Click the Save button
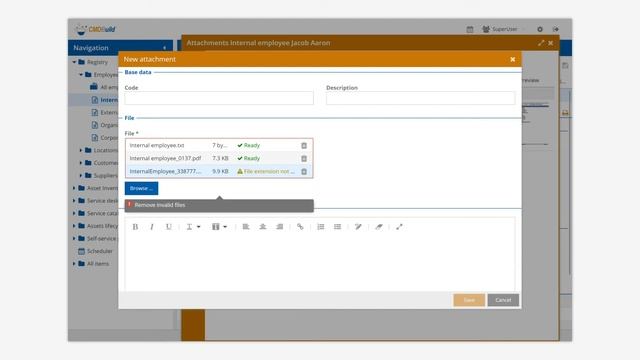This screenshot has width=640, height=360. 469,300
